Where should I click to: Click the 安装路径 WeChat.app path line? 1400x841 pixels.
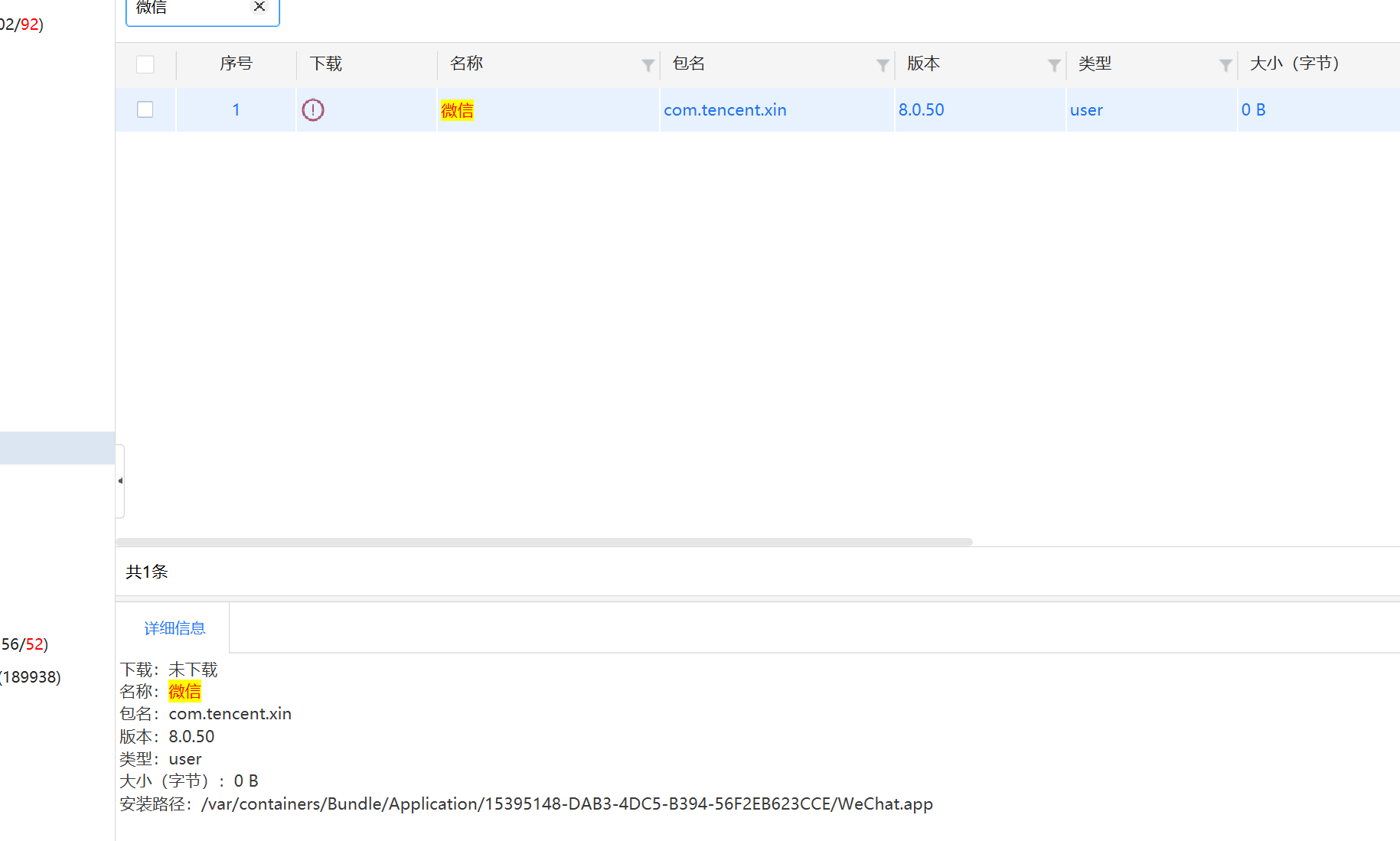click(x=526, y=804)
